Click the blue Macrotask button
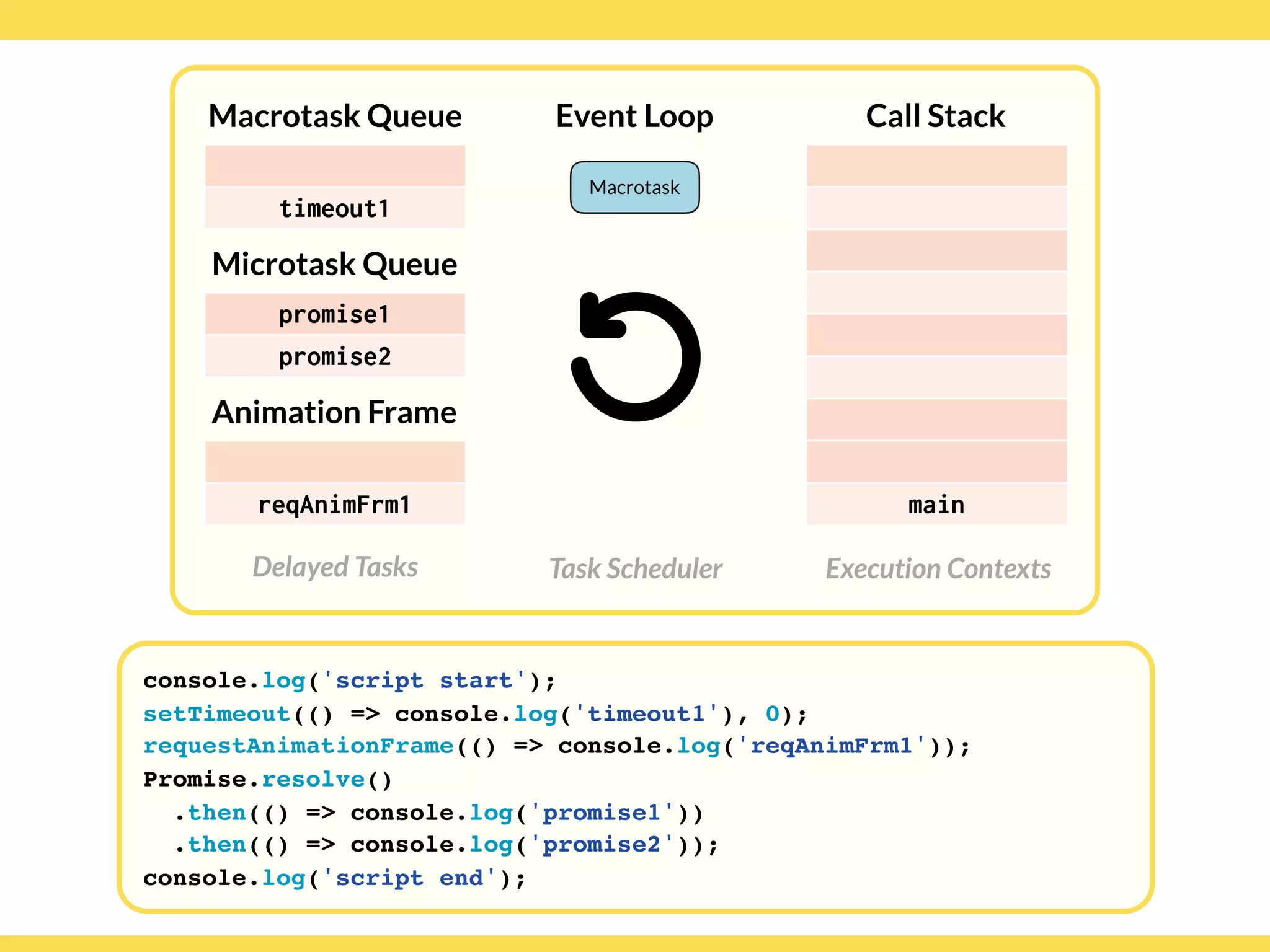1270x952 pixels. [x=634, y=187]
